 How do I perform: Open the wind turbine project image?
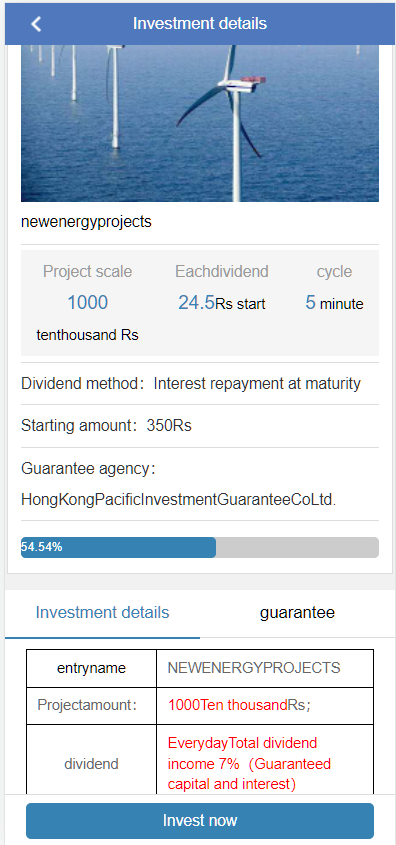click(200, 123)
